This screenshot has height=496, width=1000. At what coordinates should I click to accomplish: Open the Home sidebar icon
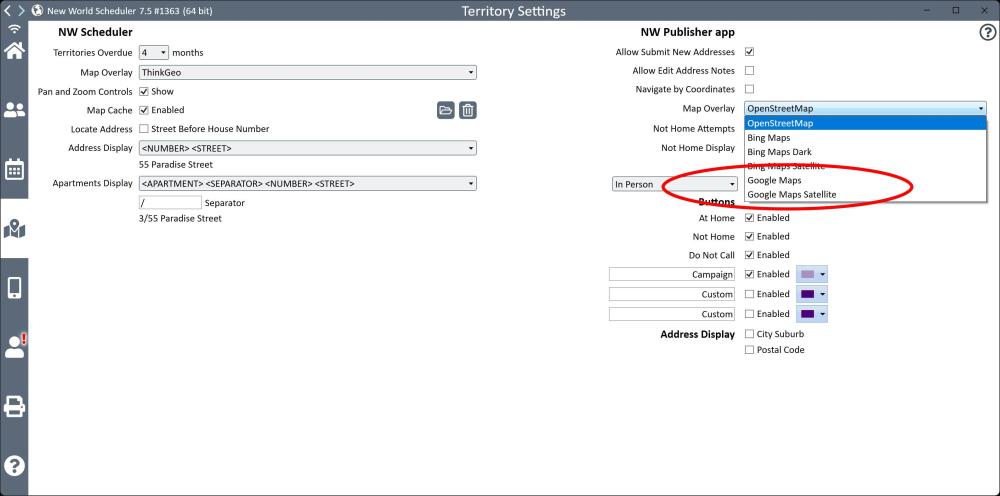pyautogui.click(x=14, y=51)
